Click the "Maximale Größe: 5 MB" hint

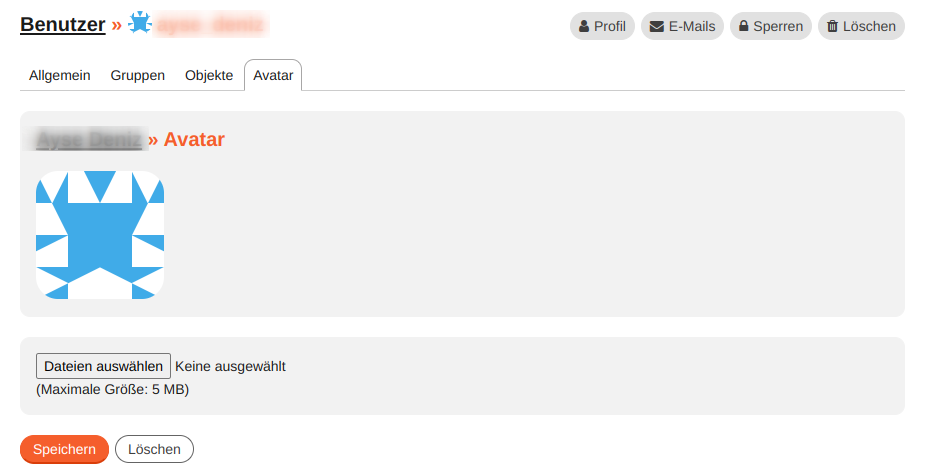[113, 389]
